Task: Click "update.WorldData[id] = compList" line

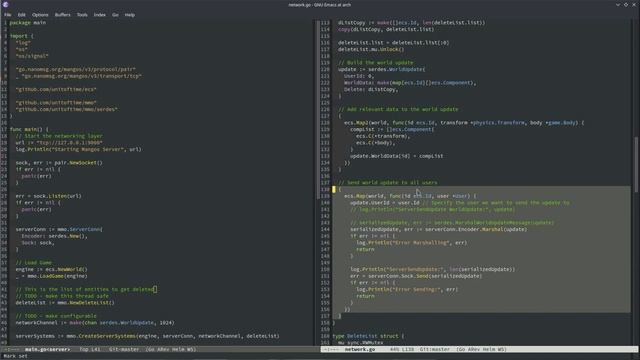Action: [x=396, y=156]
